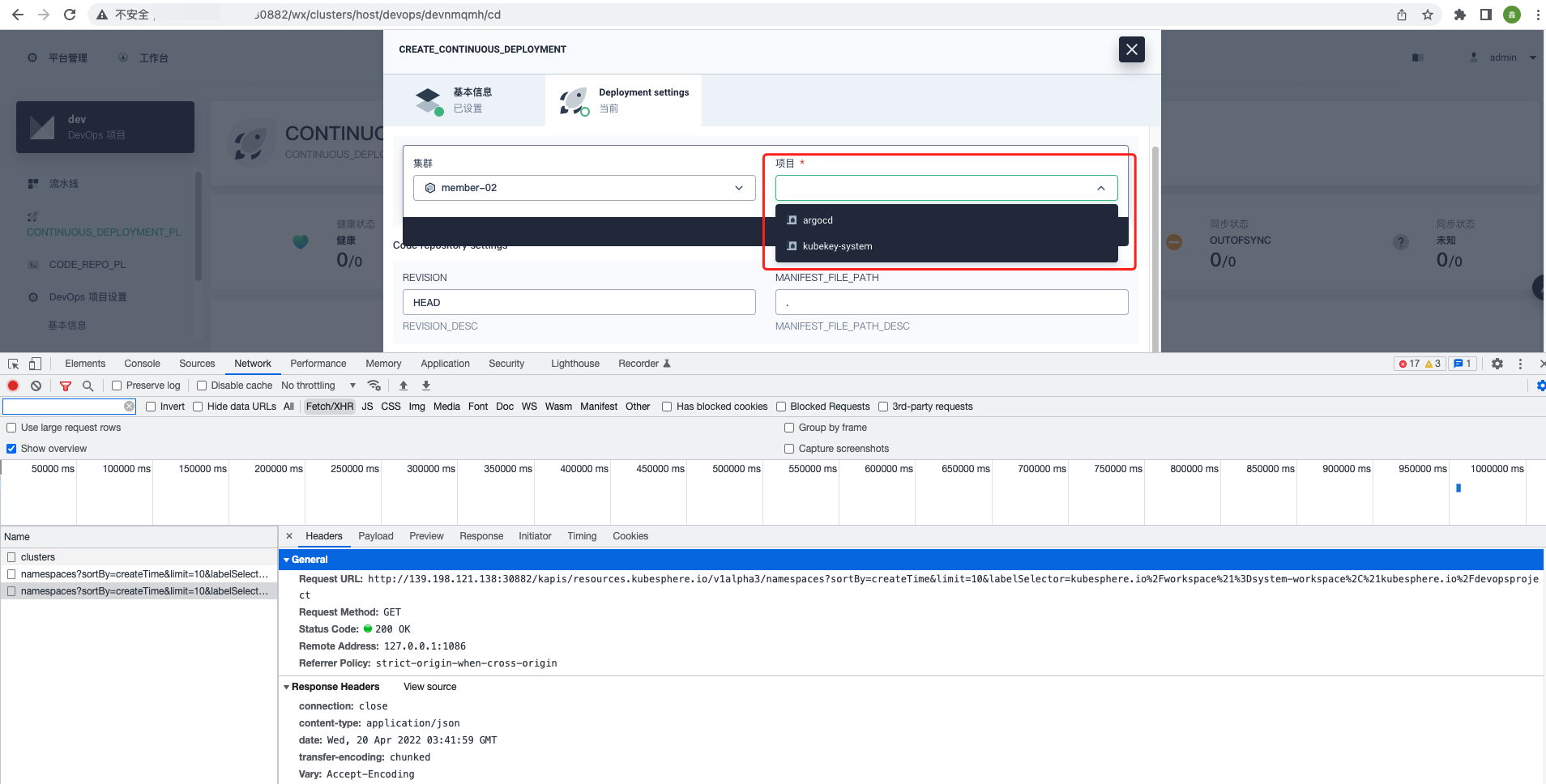Click the inspect element picker icon
Image resolution: width=1546 pixels, height=784 pixels.
(x=13, y=364)
